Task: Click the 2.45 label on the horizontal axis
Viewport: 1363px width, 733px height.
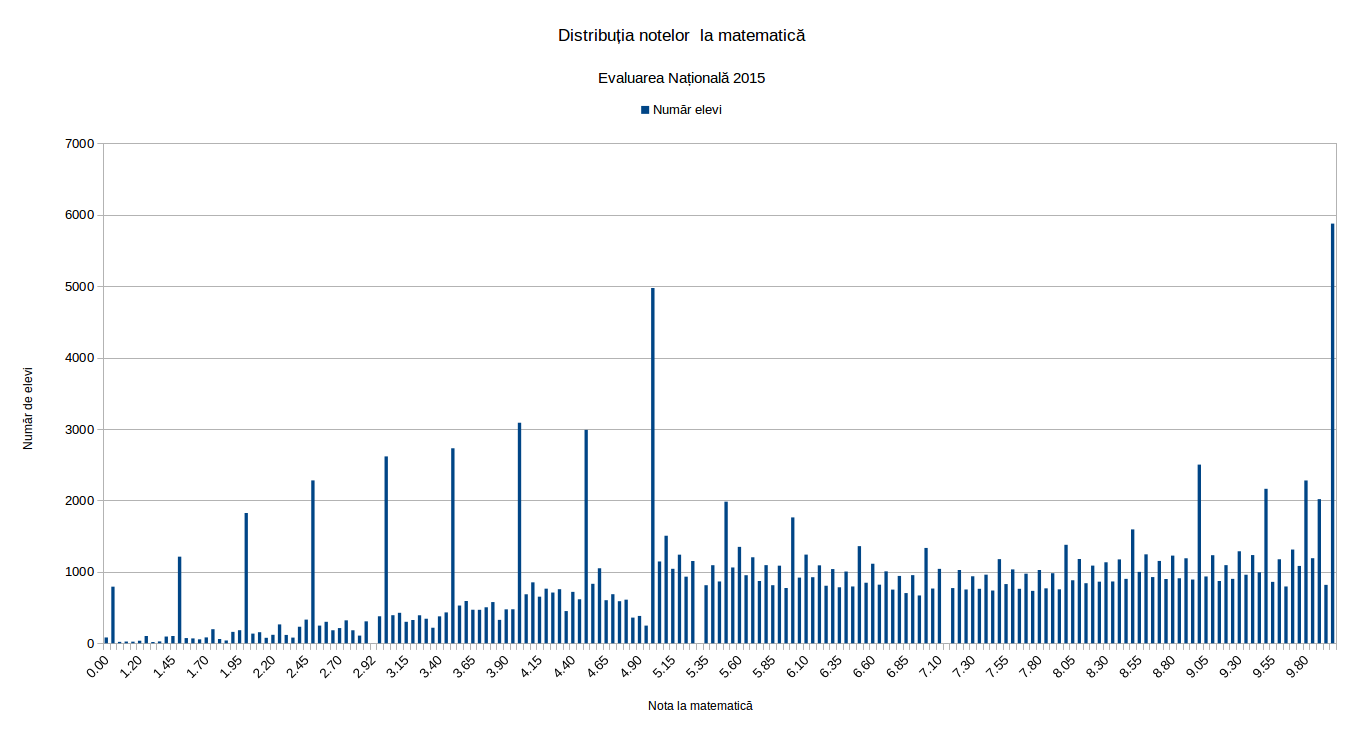Action: pos(298,667)
